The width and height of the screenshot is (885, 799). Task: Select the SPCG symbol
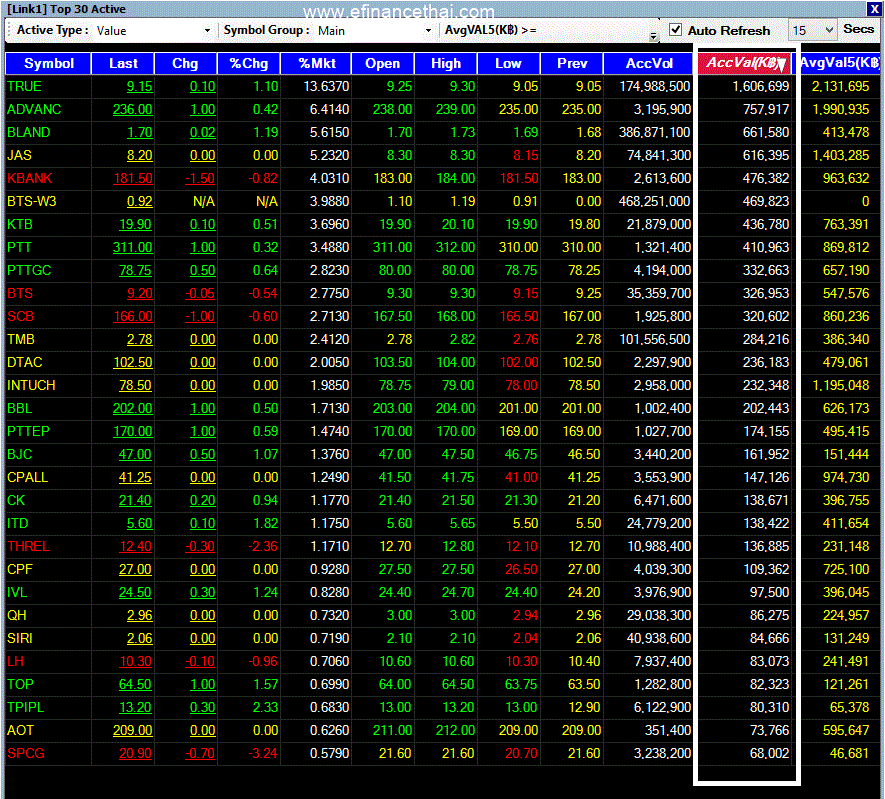(25, 753)
